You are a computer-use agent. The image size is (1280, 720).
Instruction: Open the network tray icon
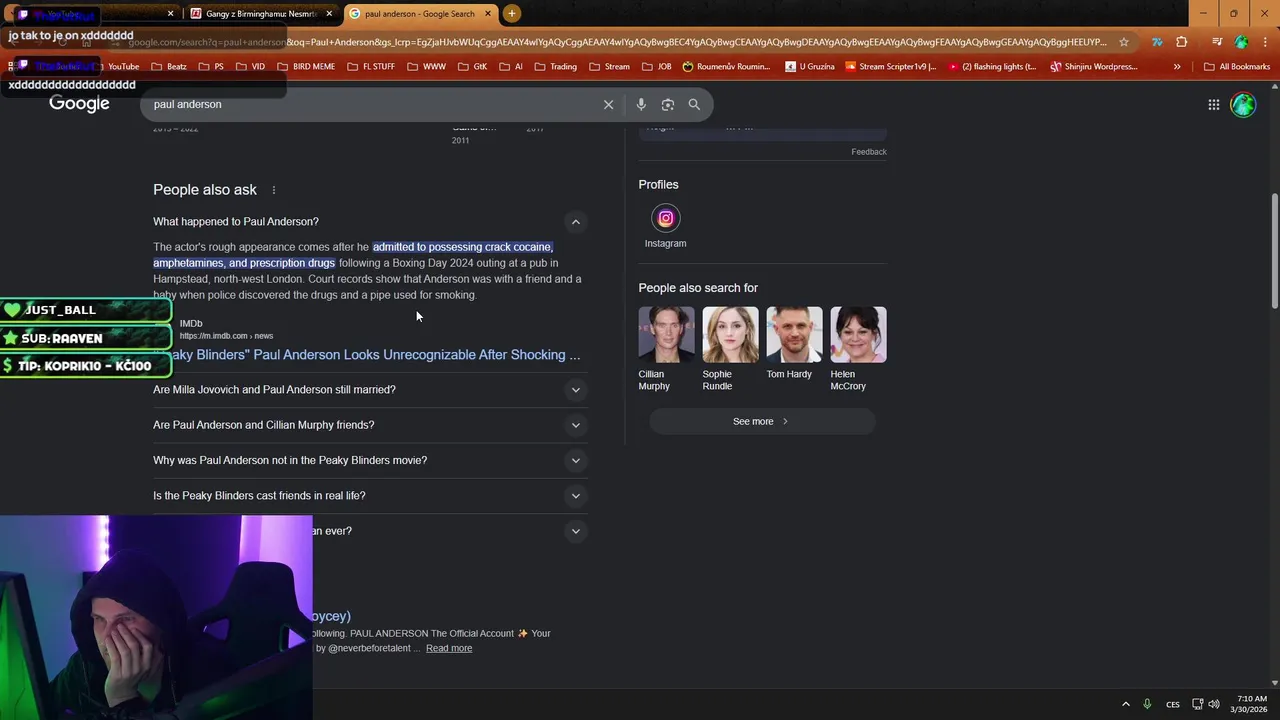pos(1198,704)
